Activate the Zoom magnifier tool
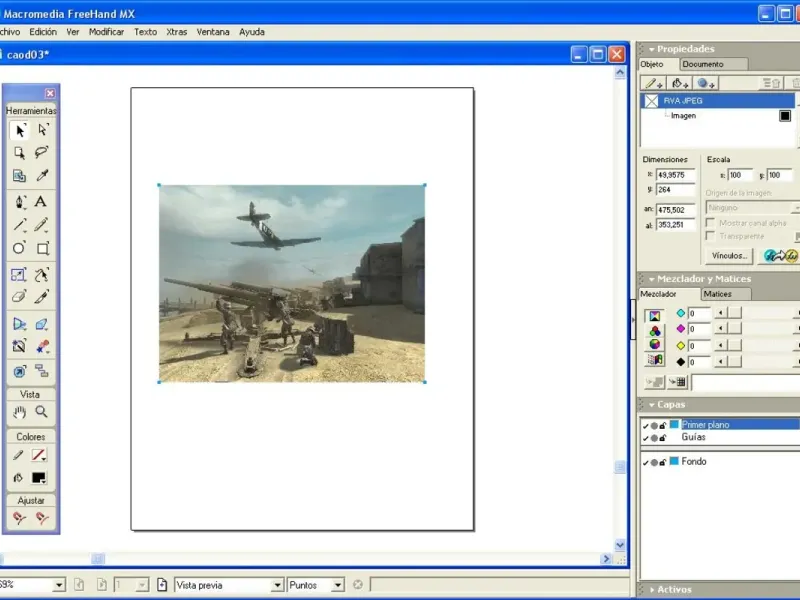Screen dimensions: 800x600 point(42,412)
